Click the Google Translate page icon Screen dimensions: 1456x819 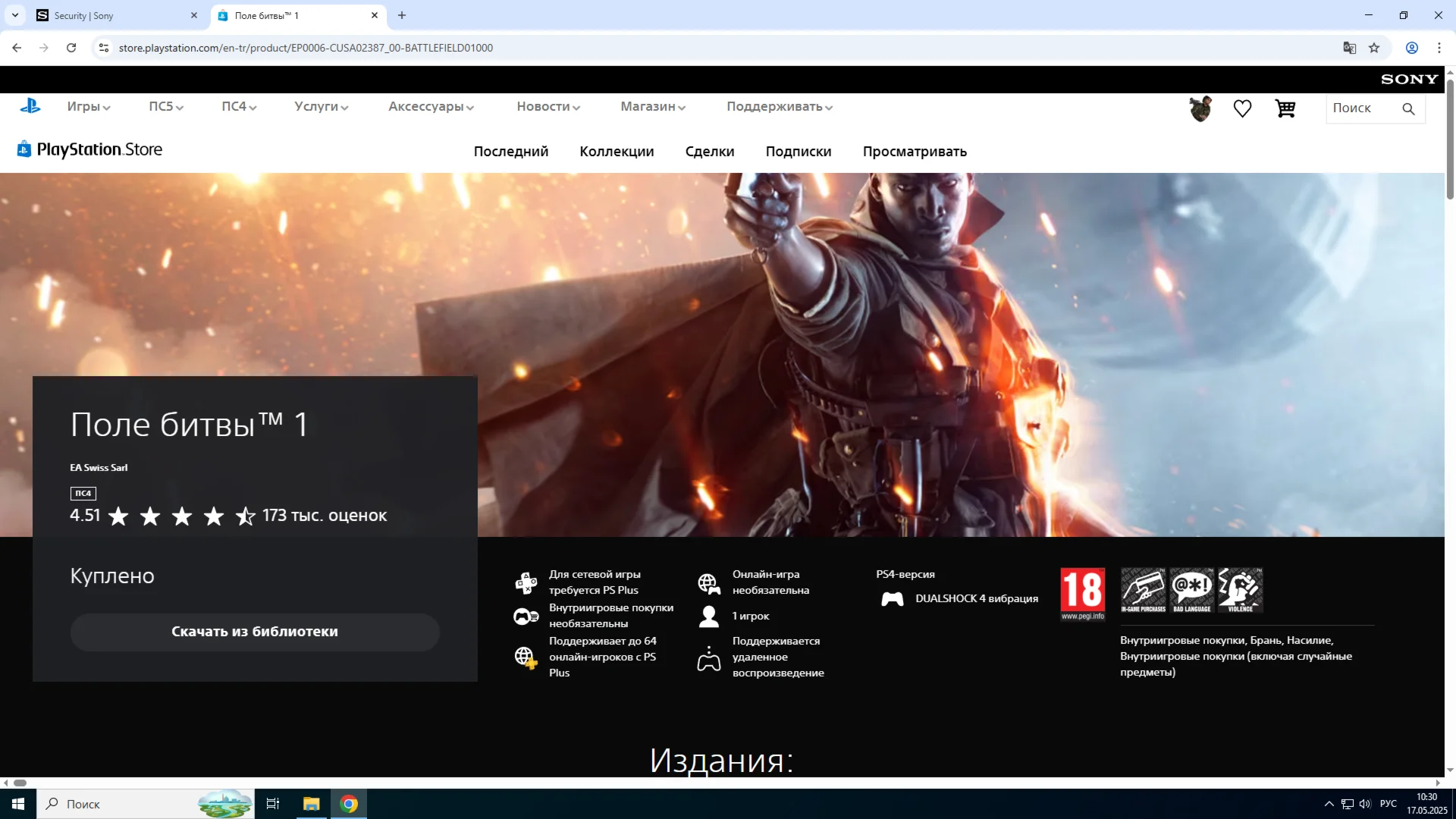[1349, 48]
